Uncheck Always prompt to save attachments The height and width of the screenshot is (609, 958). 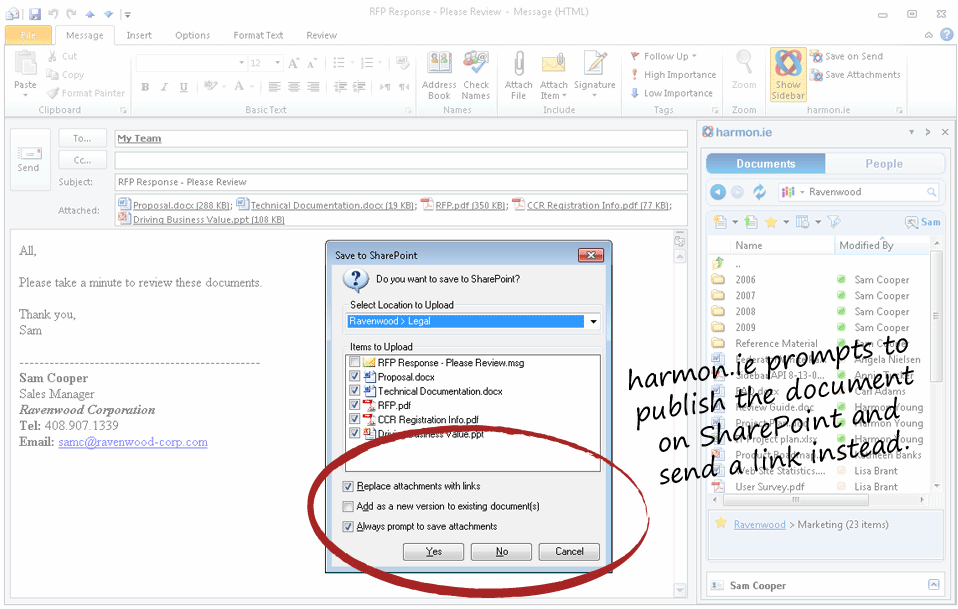click(348, 527)
